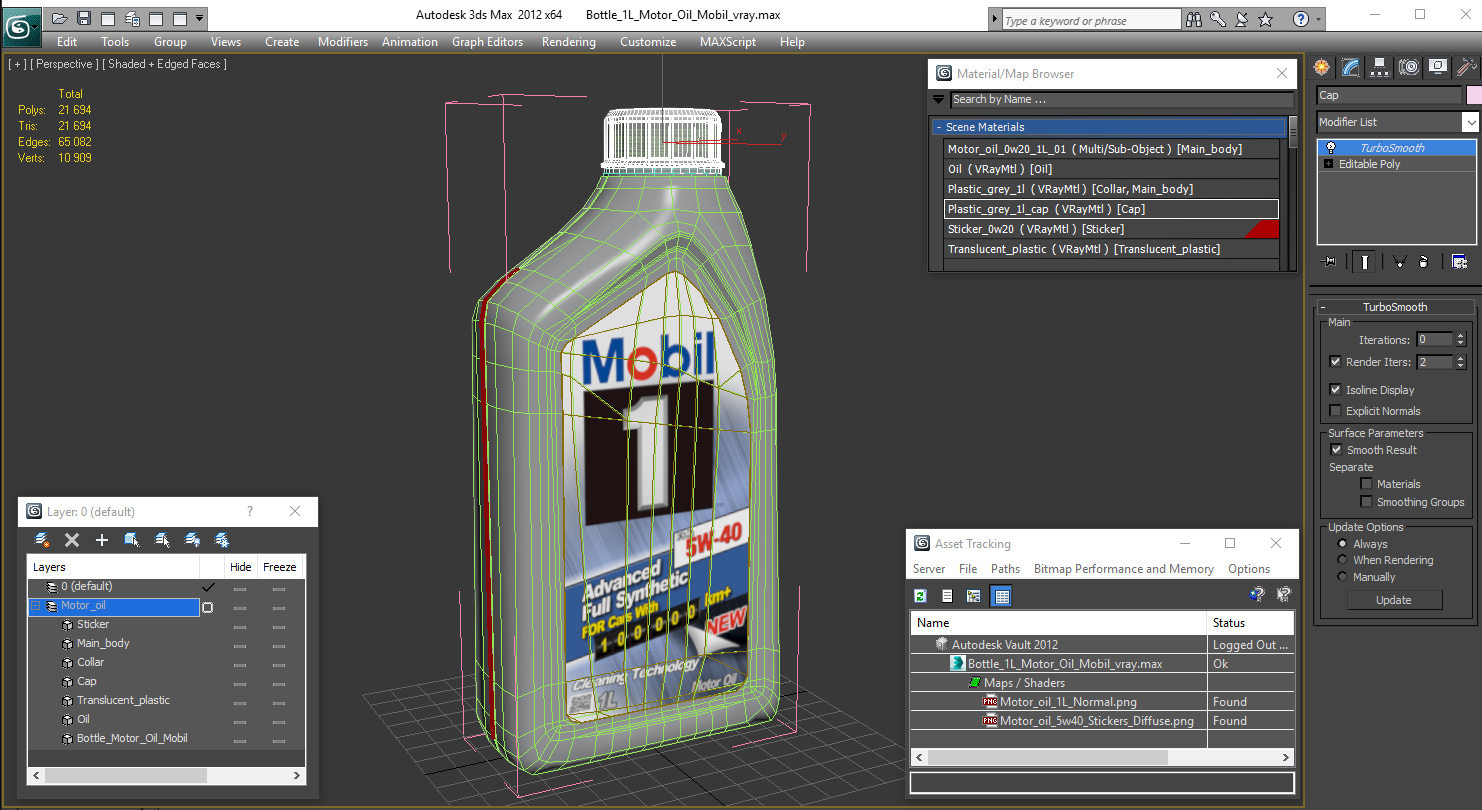Screen dimensions: 1482x810
Task: Click the Save File floppy icon
Action: [84, 18]
